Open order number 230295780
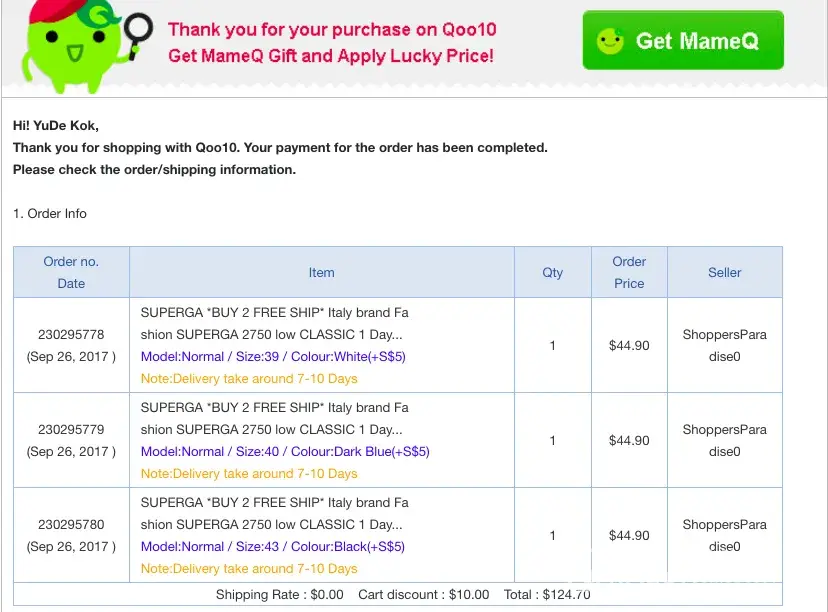Viewport: 828px width, 612px height. point(71,524)
